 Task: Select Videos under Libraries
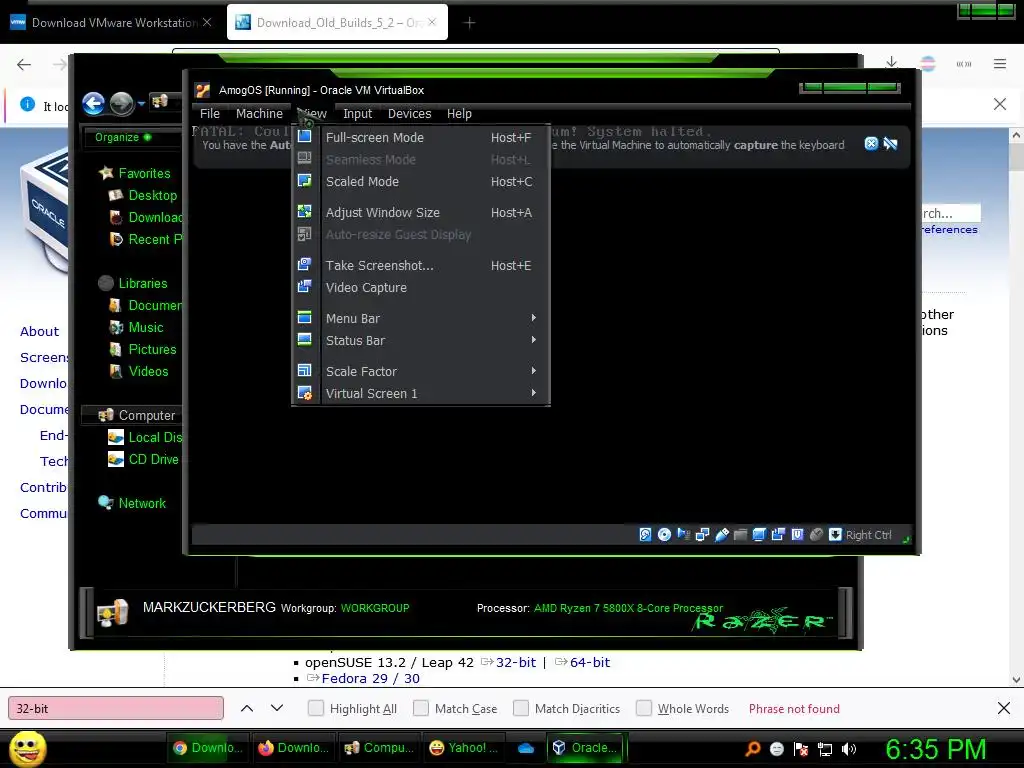click(139, 371)
